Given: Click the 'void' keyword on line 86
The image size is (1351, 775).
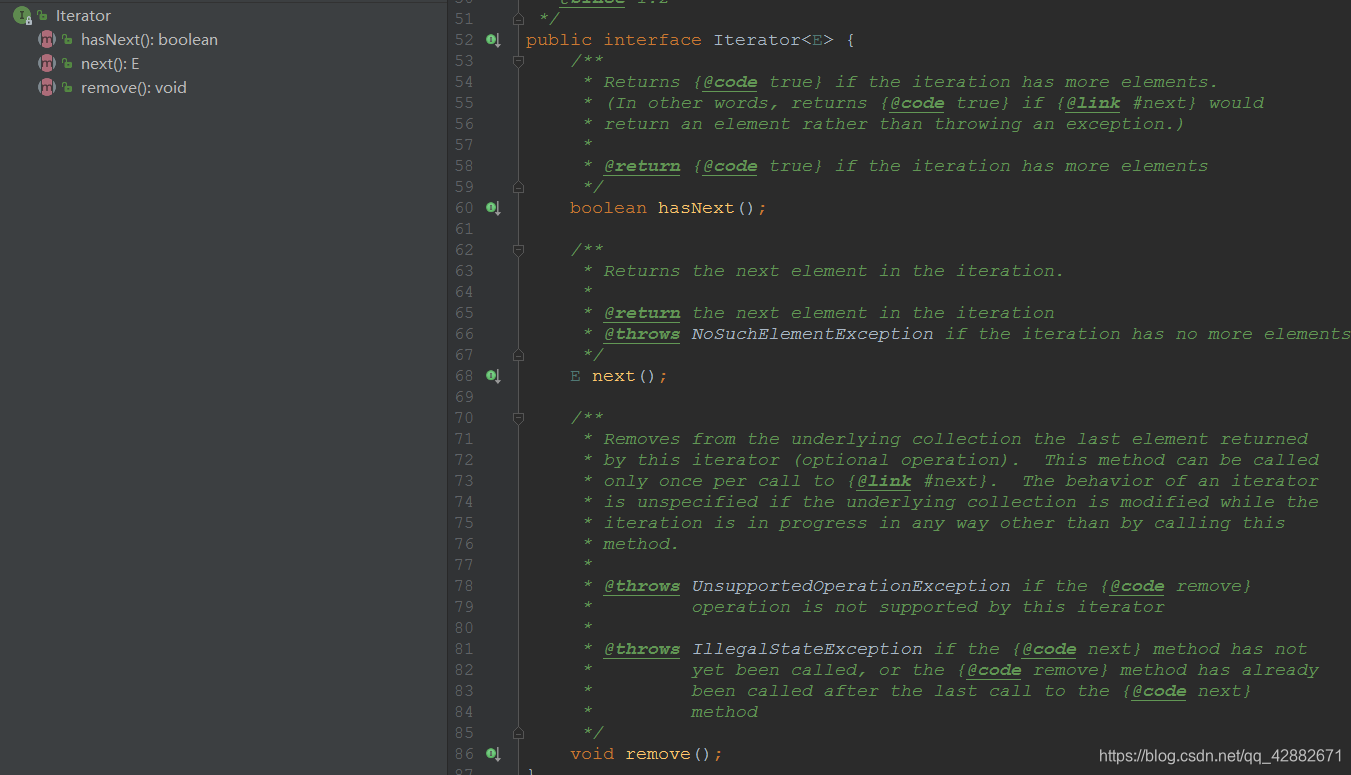Looking at the screenshot, I should [x=592, y=754].
